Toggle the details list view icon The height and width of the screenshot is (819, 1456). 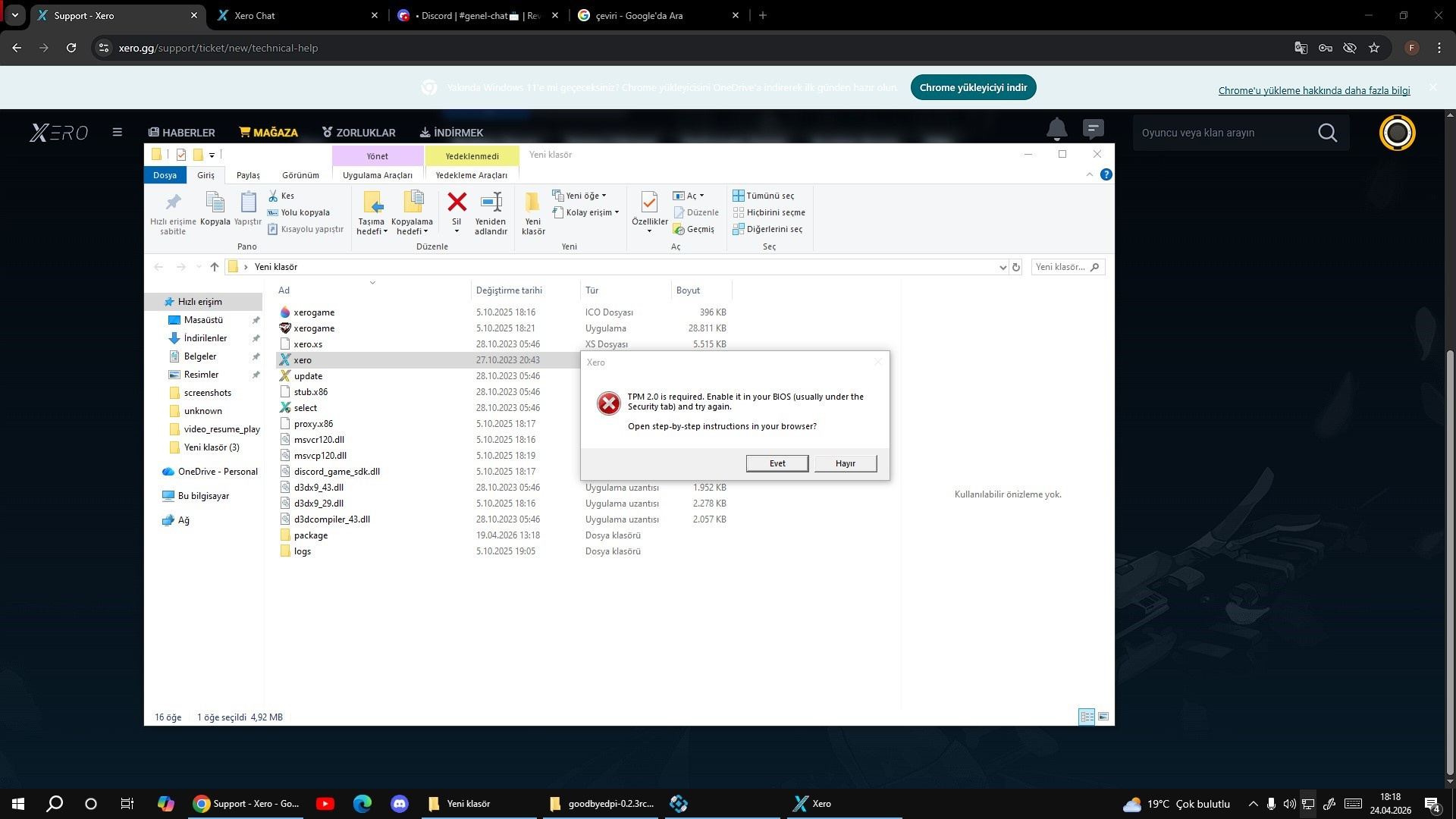click(1086, 717)
